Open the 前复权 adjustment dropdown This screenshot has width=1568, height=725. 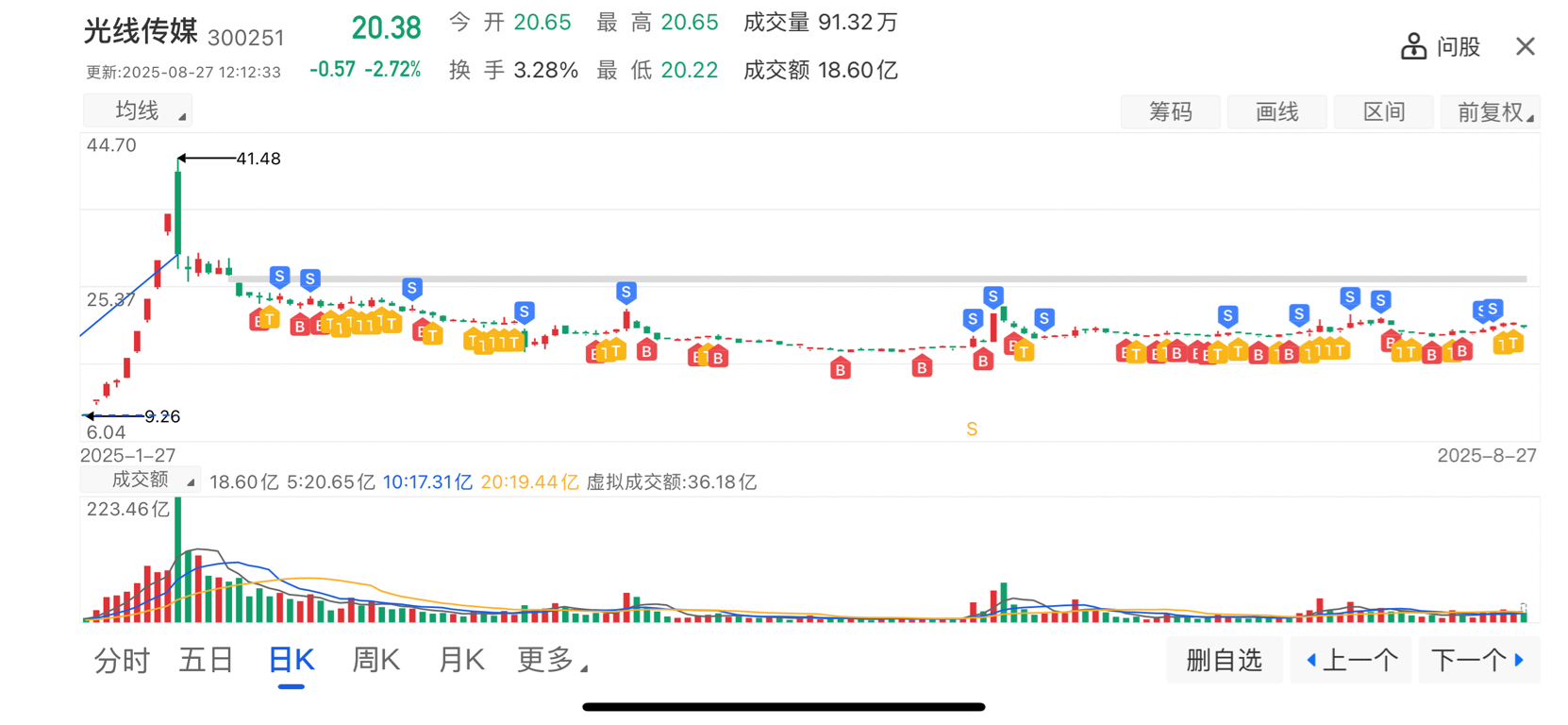[1491, 111]
